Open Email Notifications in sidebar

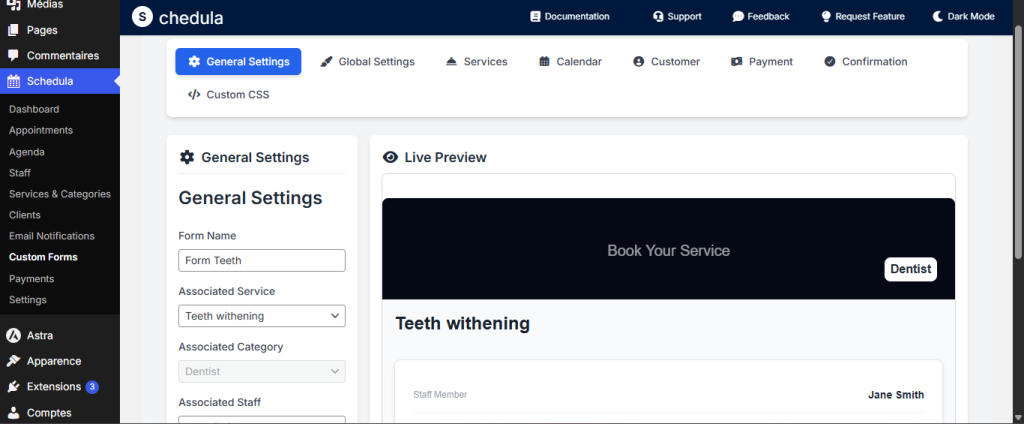[52, 236]
